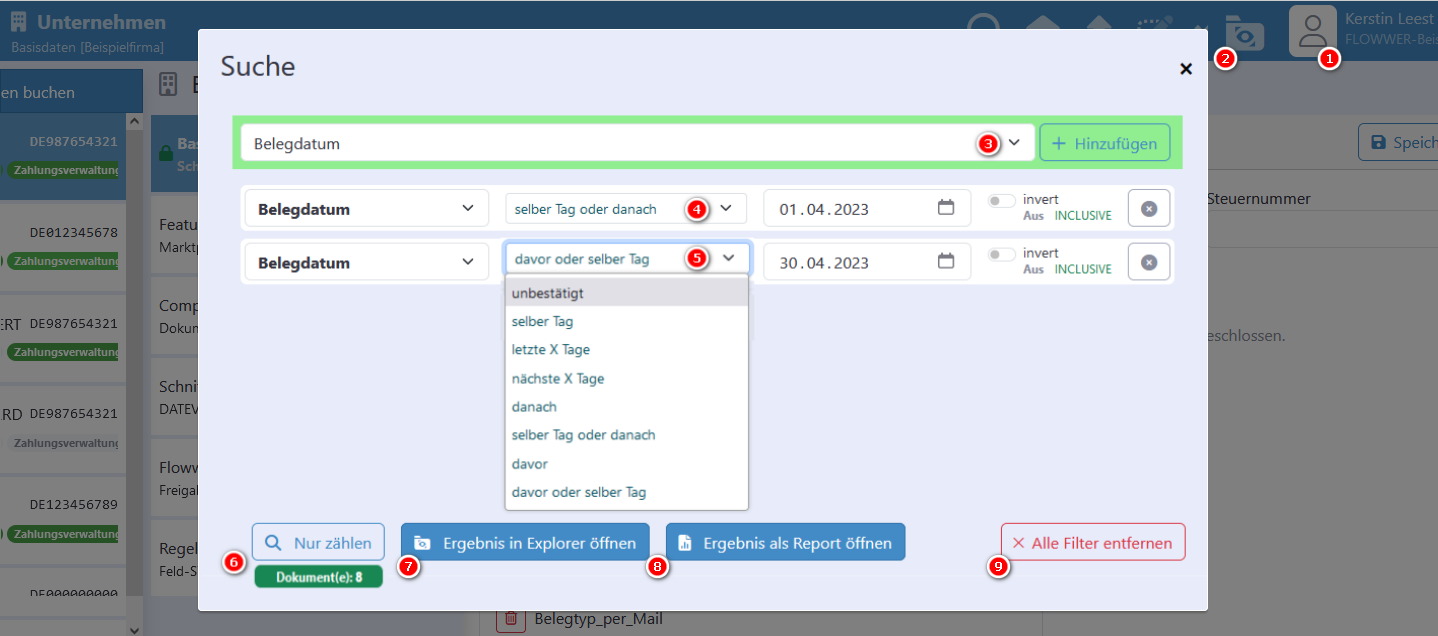Click calendar icon for 01.04.2023 date
The width and height of the screenshot is (1438, 636).
click(946, 208)
